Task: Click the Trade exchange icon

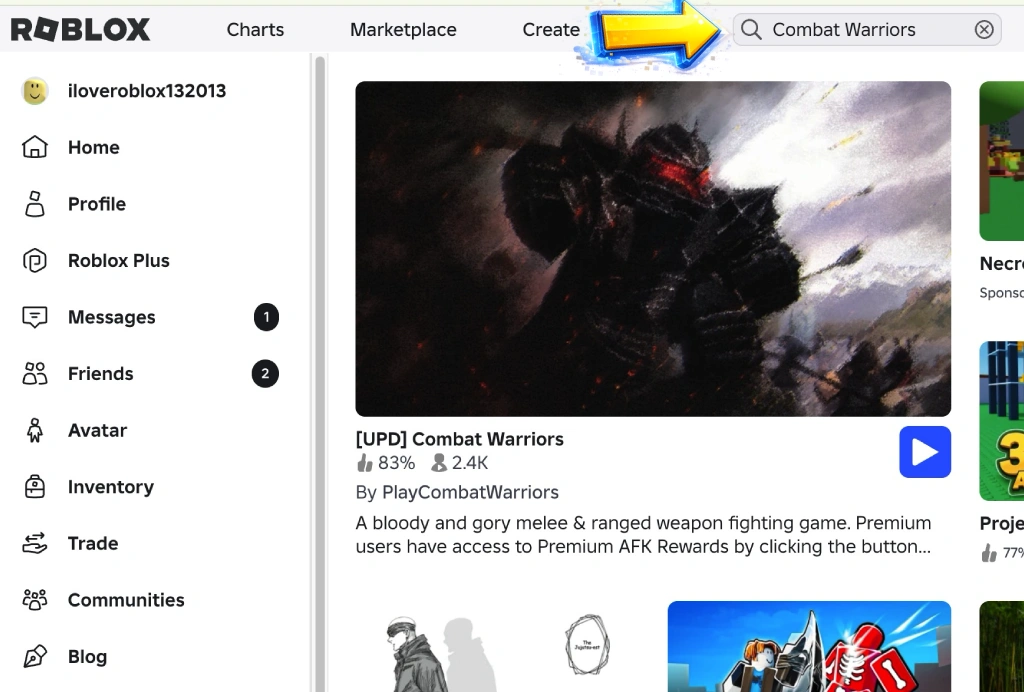Action: click(x=35, y=543)
